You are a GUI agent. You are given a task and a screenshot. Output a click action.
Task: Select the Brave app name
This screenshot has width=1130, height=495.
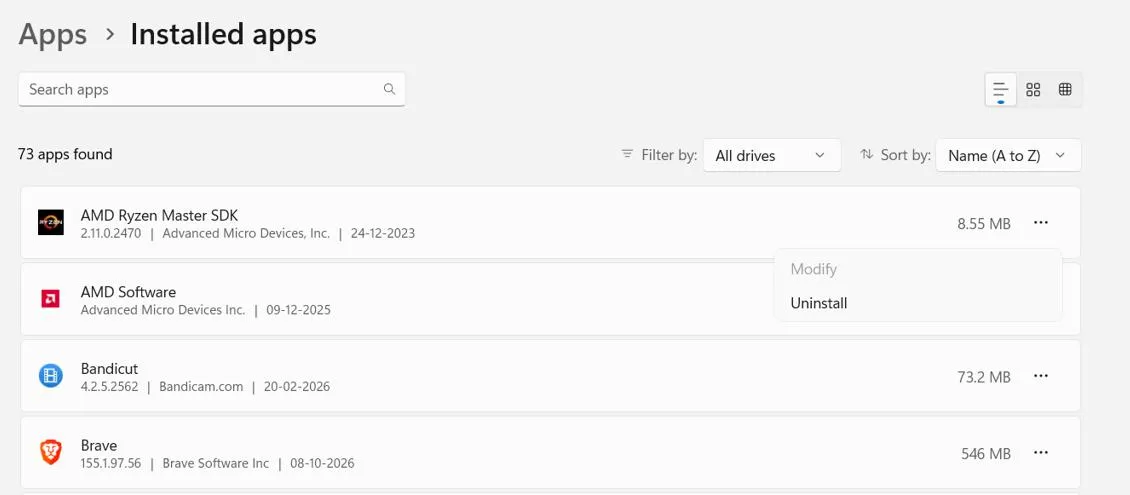[x=99, y=445]
